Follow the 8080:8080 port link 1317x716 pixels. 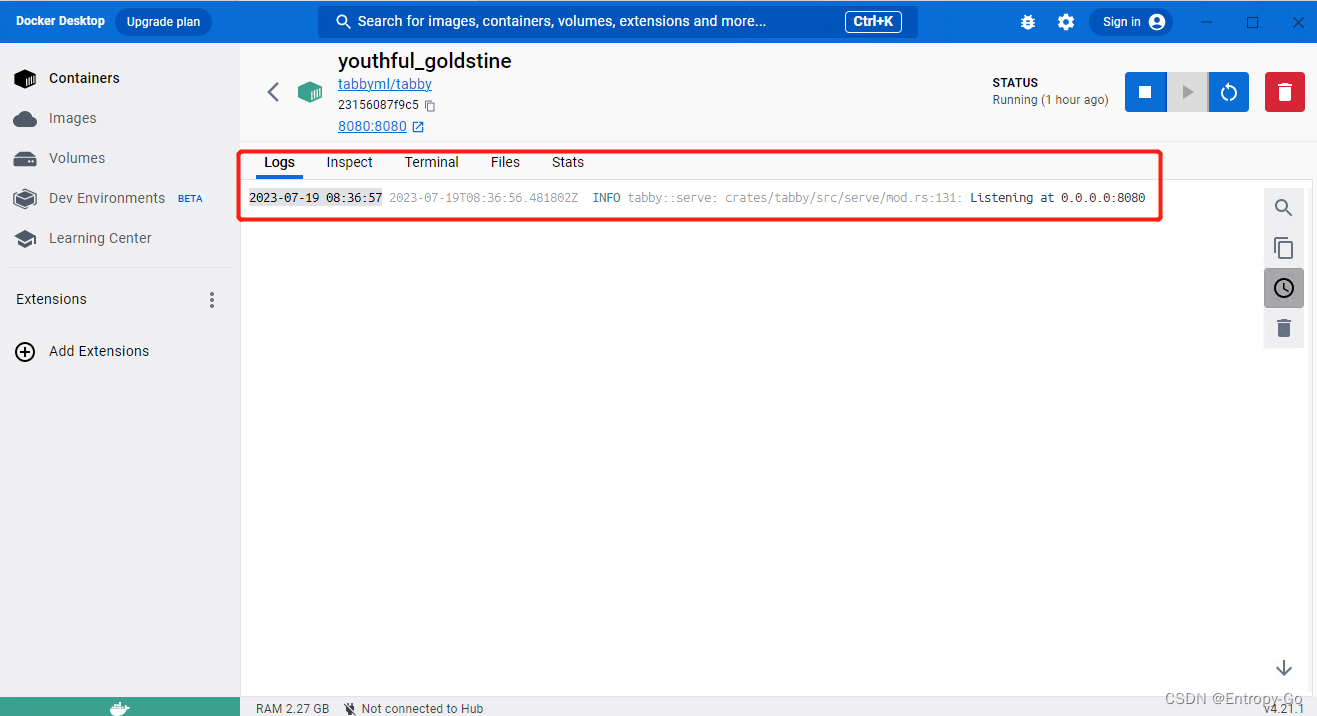373,126
